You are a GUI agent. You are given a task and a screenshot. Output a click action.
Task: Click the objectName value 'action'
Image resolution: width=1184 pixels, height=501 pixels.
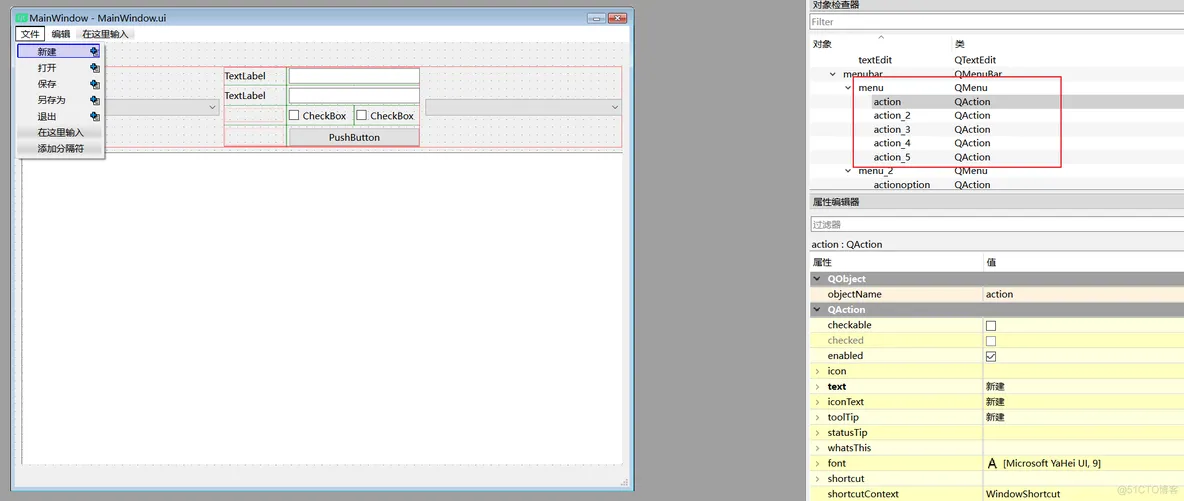(999, 294)
